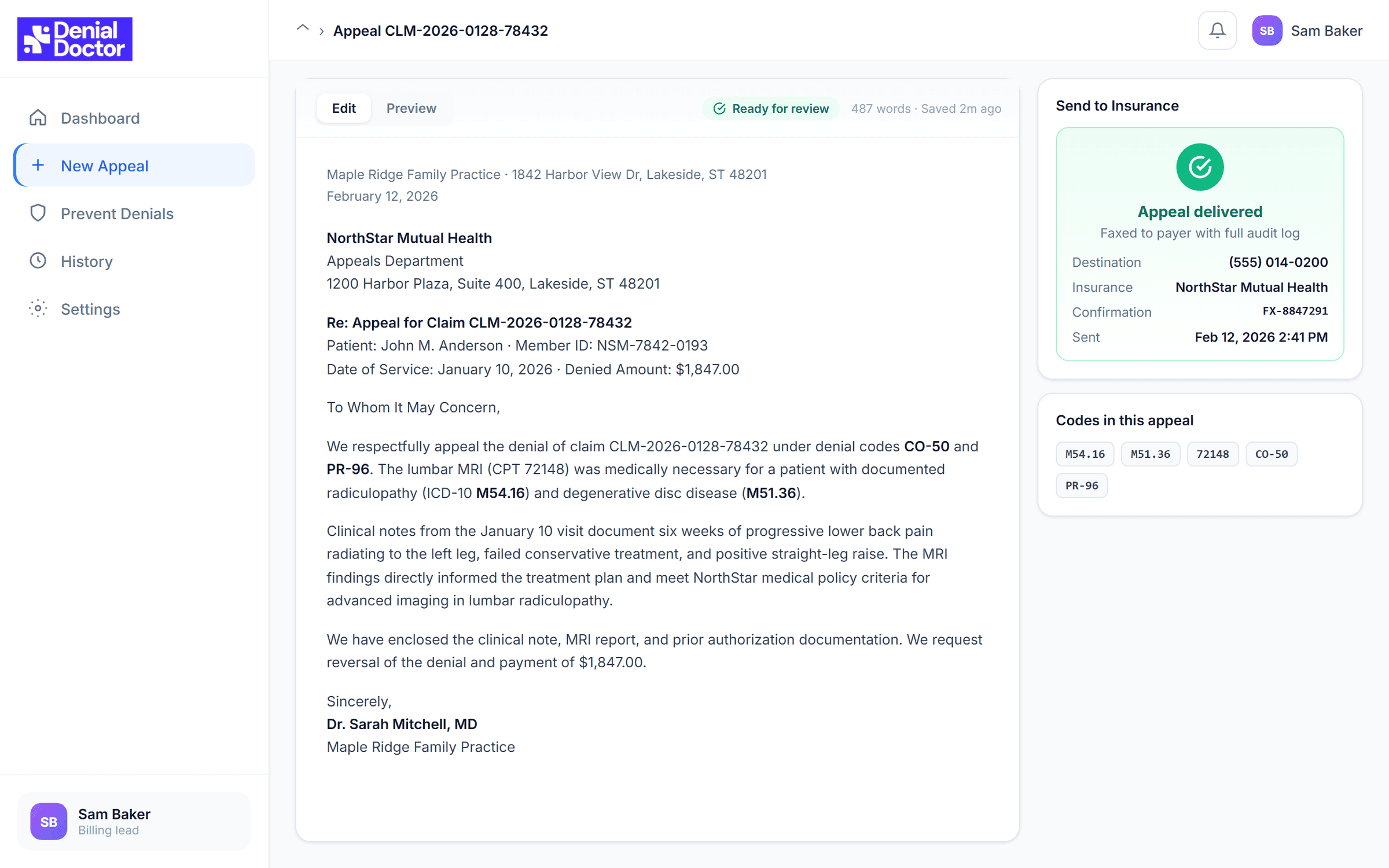Click the Dr. Sarah Mitchell, MD signature
This screenshot has height=868, width=1389.
[402, 724]
